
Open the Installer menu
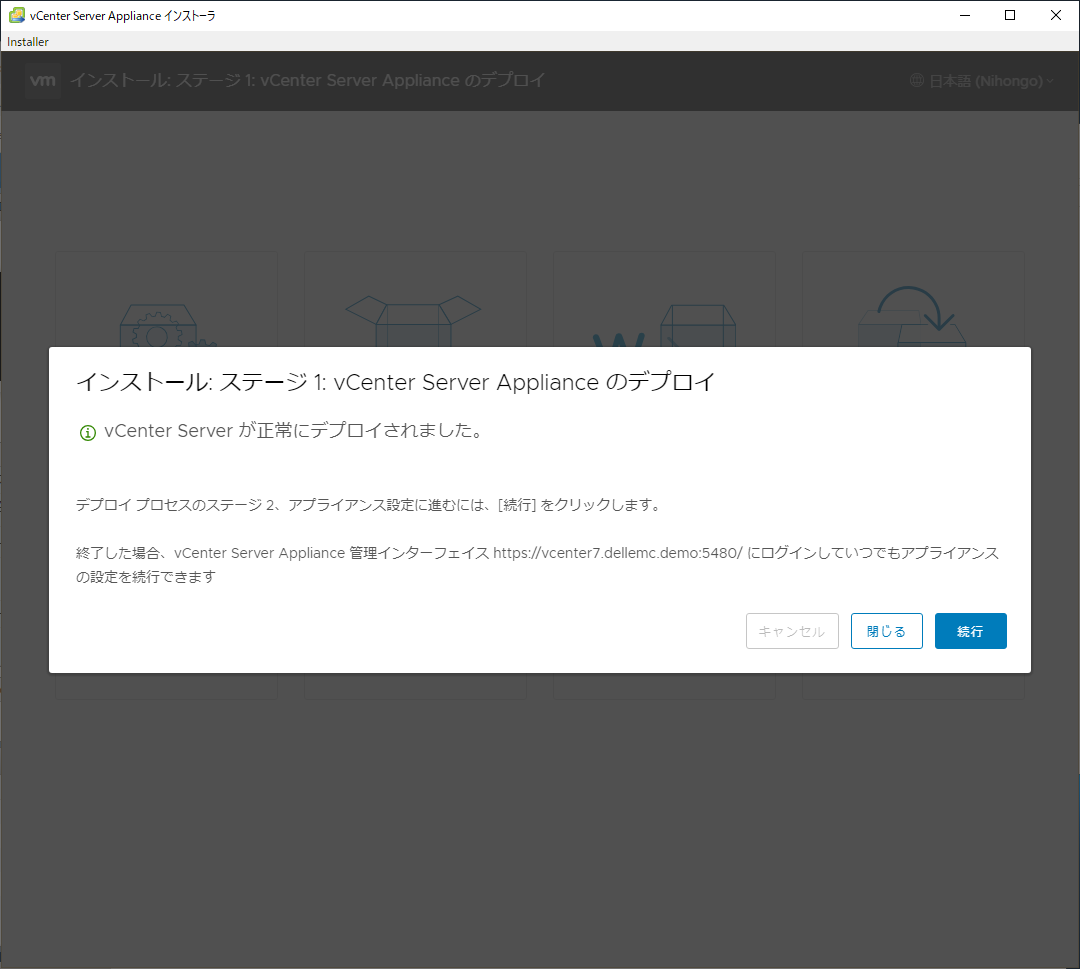coord(28,41)
